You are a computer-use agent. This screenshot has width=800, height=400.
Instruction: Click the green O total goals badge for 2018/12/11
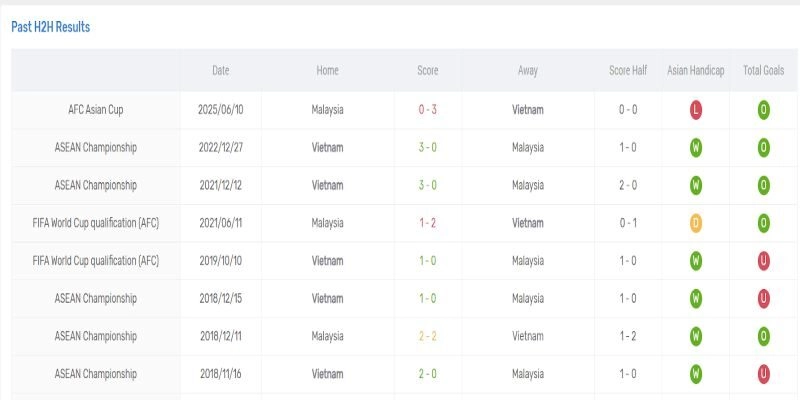pyautogui.click(x=764, y=336)
